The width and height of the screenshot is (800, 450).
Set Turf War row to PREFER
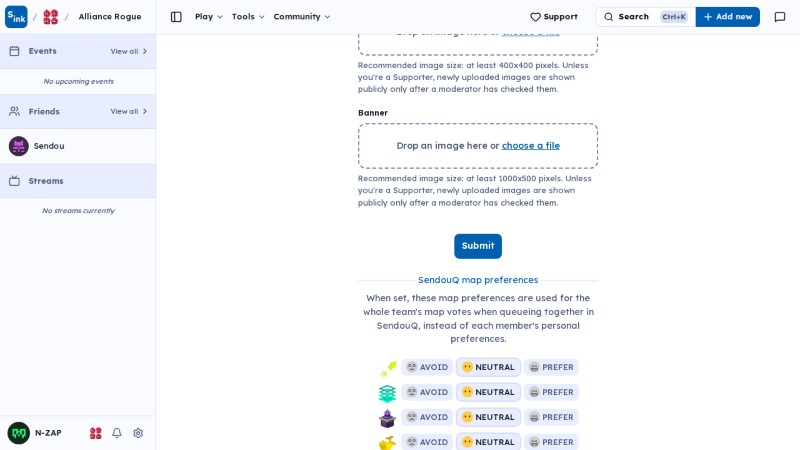551,367
